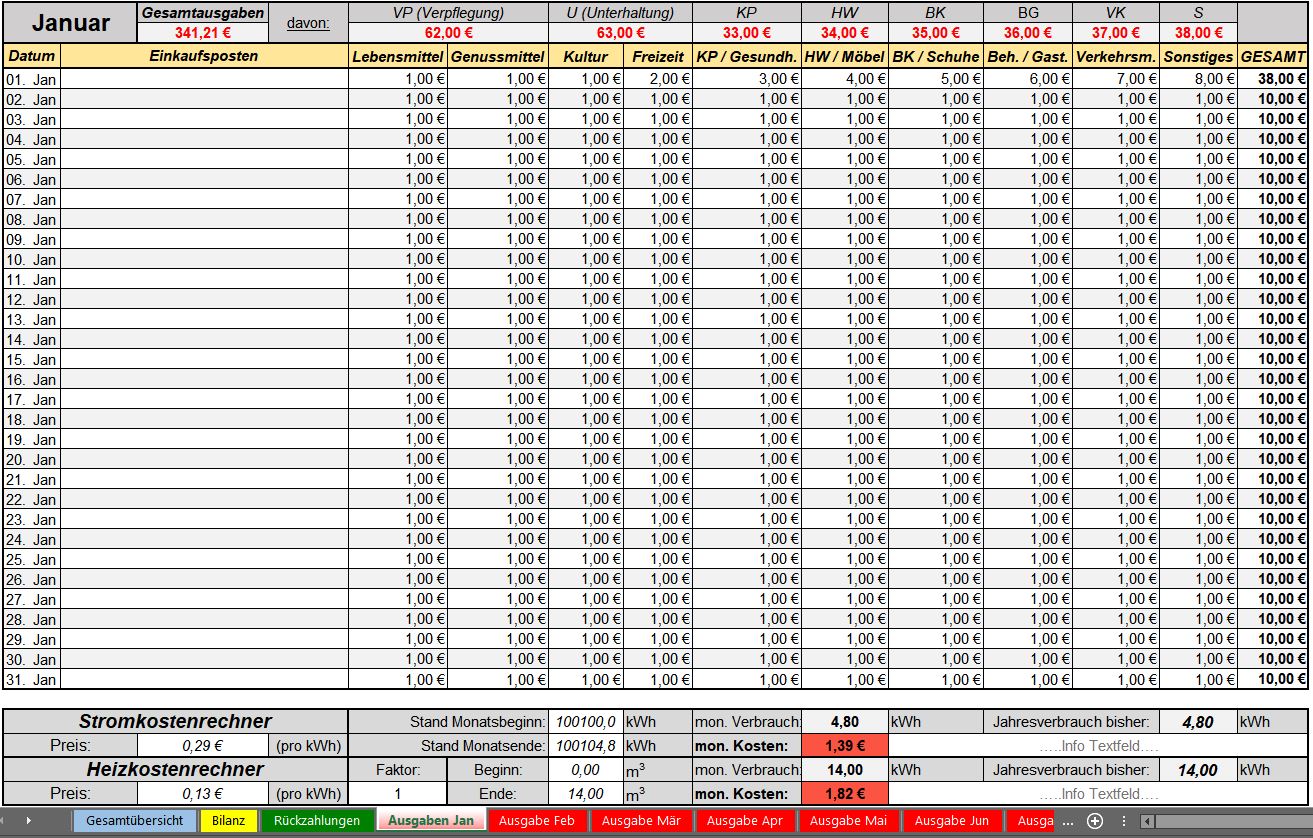Click the ellipsis to show more sheet tabs
This screenshot has width=1313, height=838.
tap(1068, 821)
